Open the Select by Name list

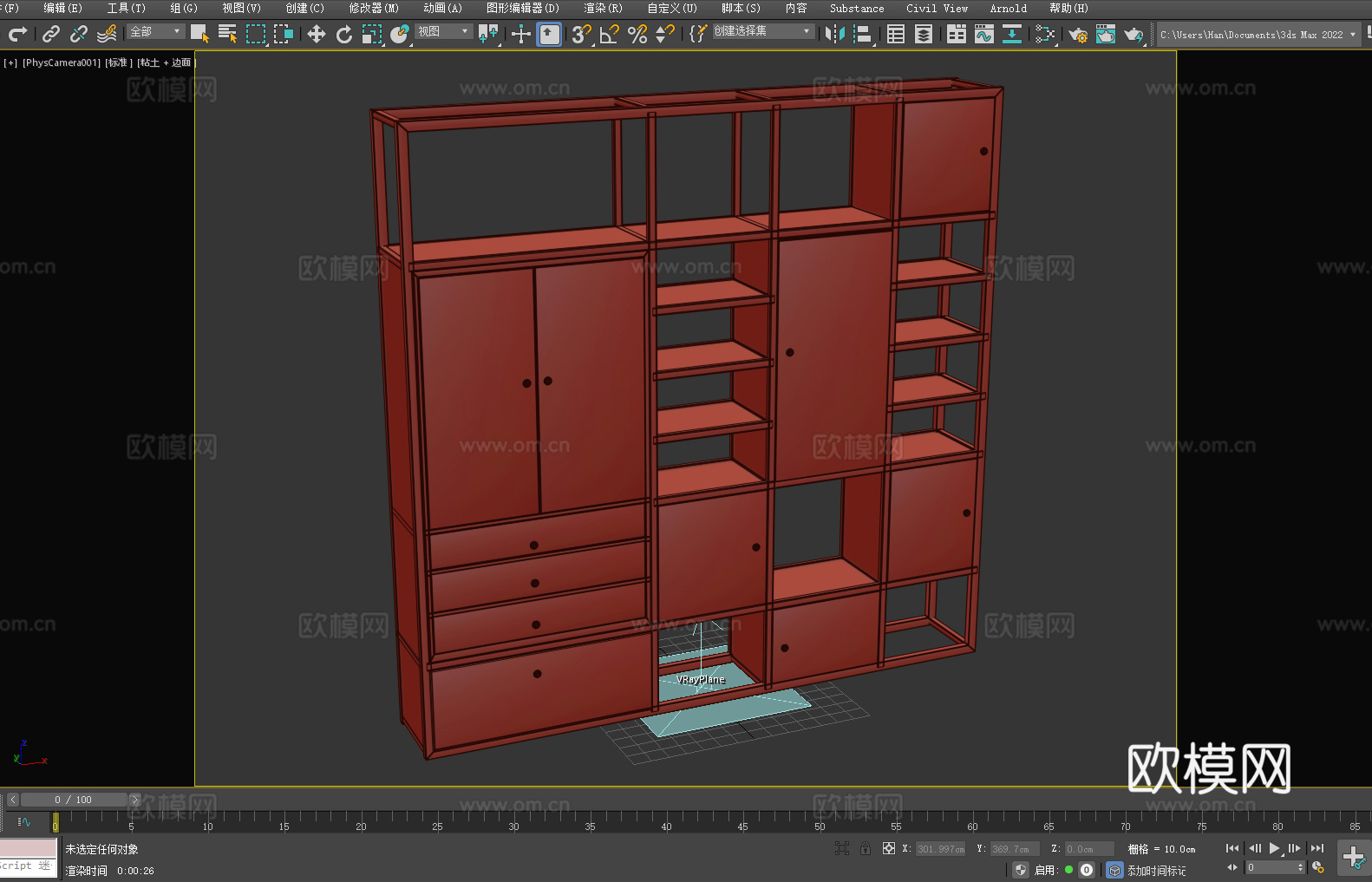tap(228, 34)
